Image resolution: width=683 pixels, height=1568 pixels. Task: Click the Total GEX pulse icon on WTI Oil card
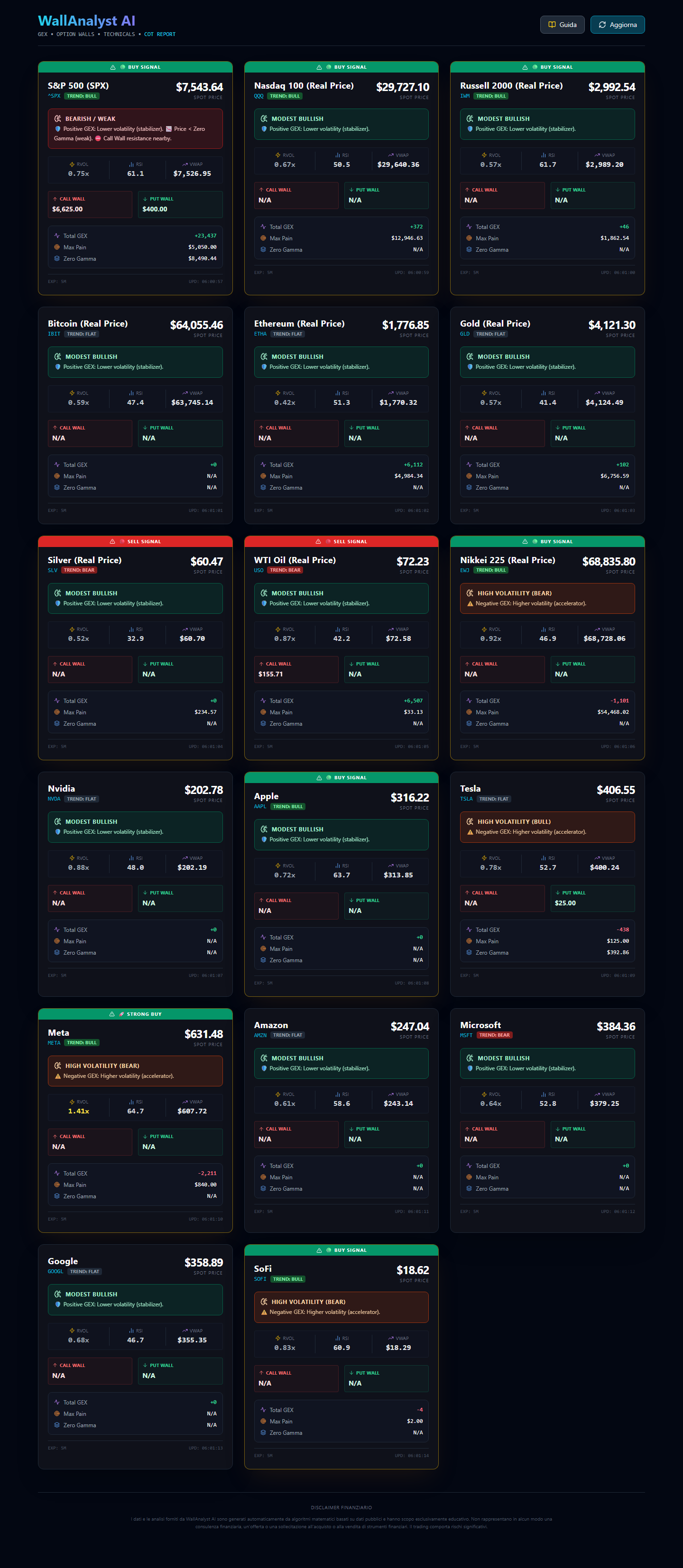click(x=263, y=701)
